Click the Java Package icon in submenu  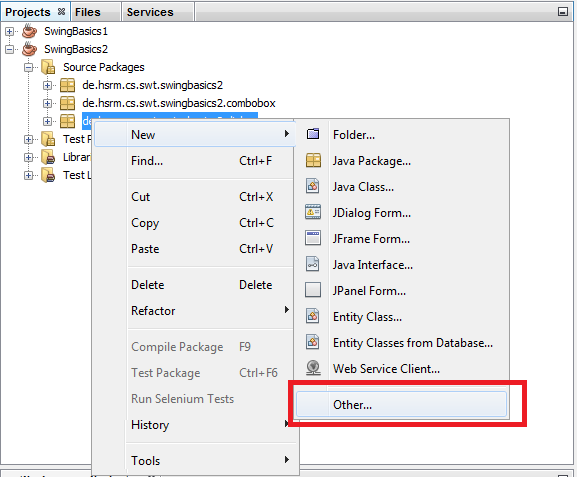coord(313,160)
